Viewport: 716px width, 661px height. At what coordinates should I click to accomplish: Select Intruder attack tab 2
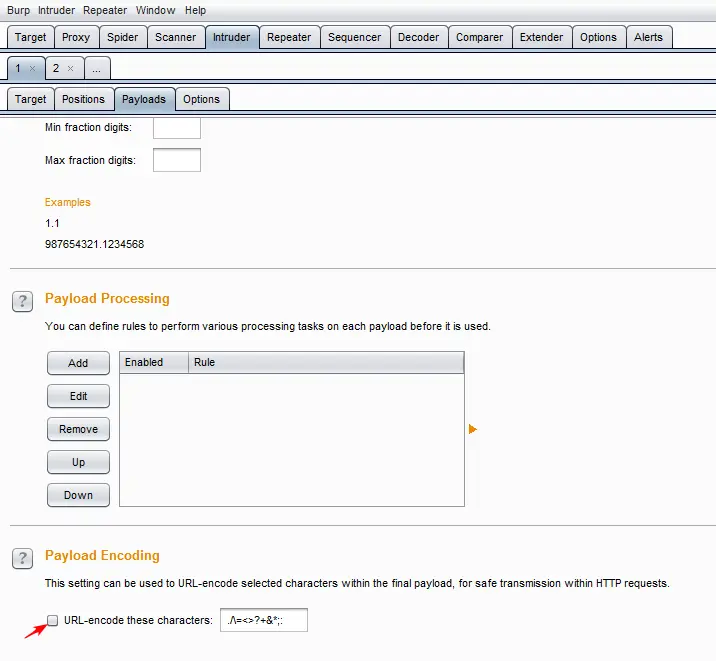56,68
